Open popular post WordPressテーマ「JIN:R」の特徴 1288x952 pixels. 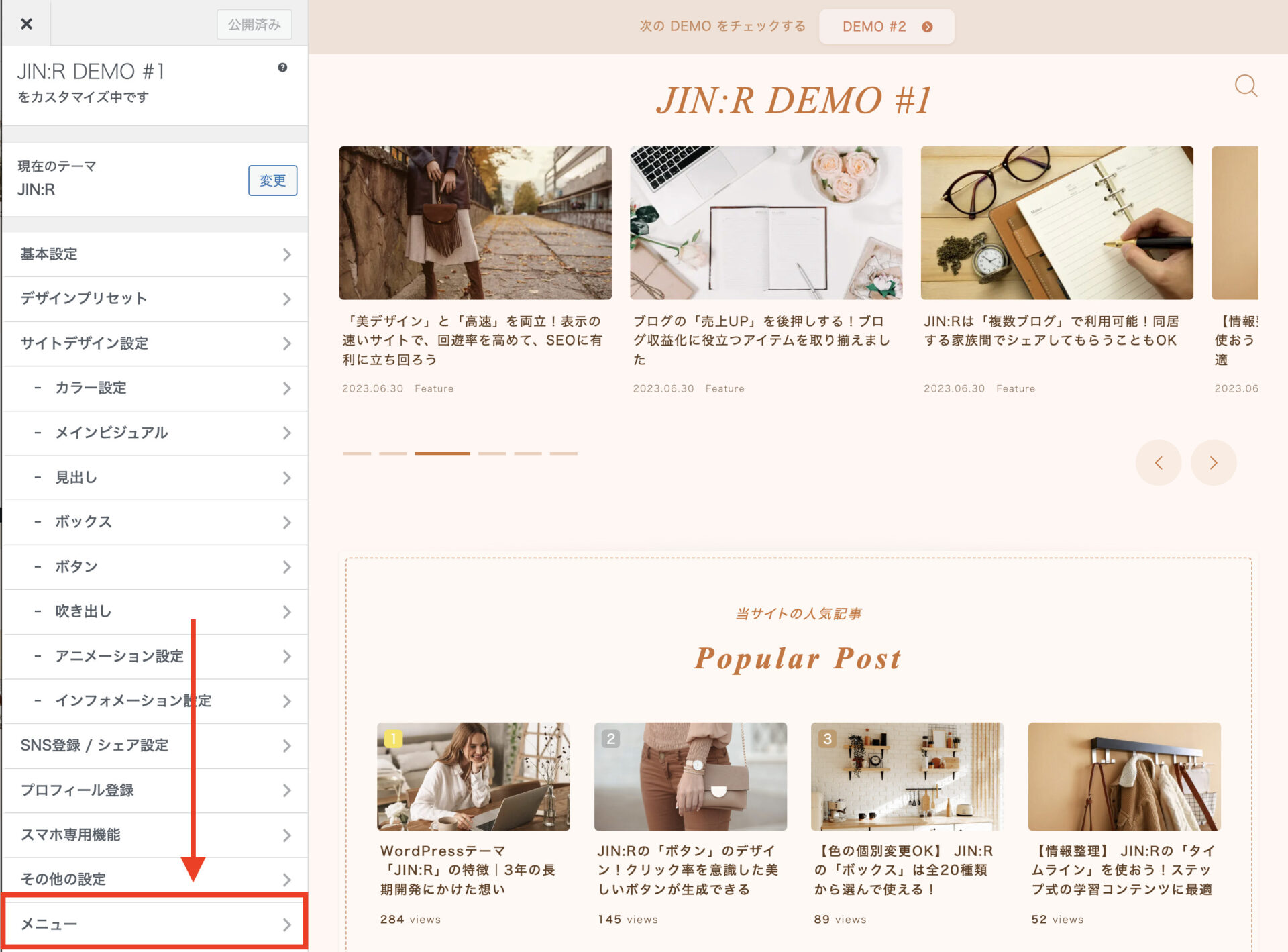coord(468,869)
